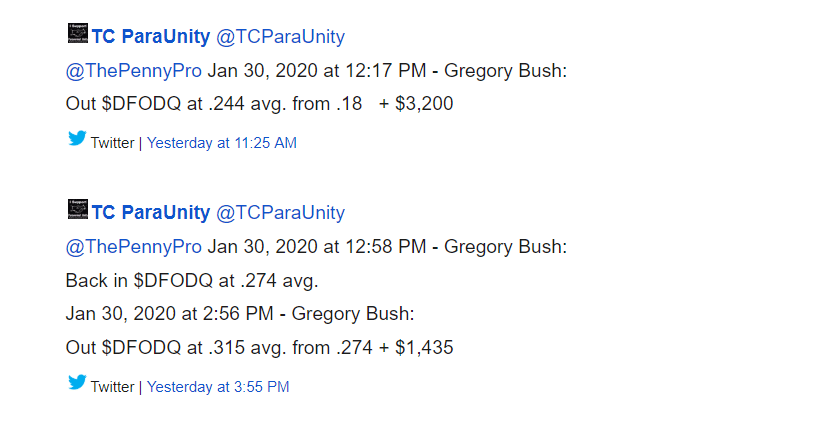Open the TC ParaUnity name in the second post
The width and height of the screenshot is (822, 439).
pos(151,212)
